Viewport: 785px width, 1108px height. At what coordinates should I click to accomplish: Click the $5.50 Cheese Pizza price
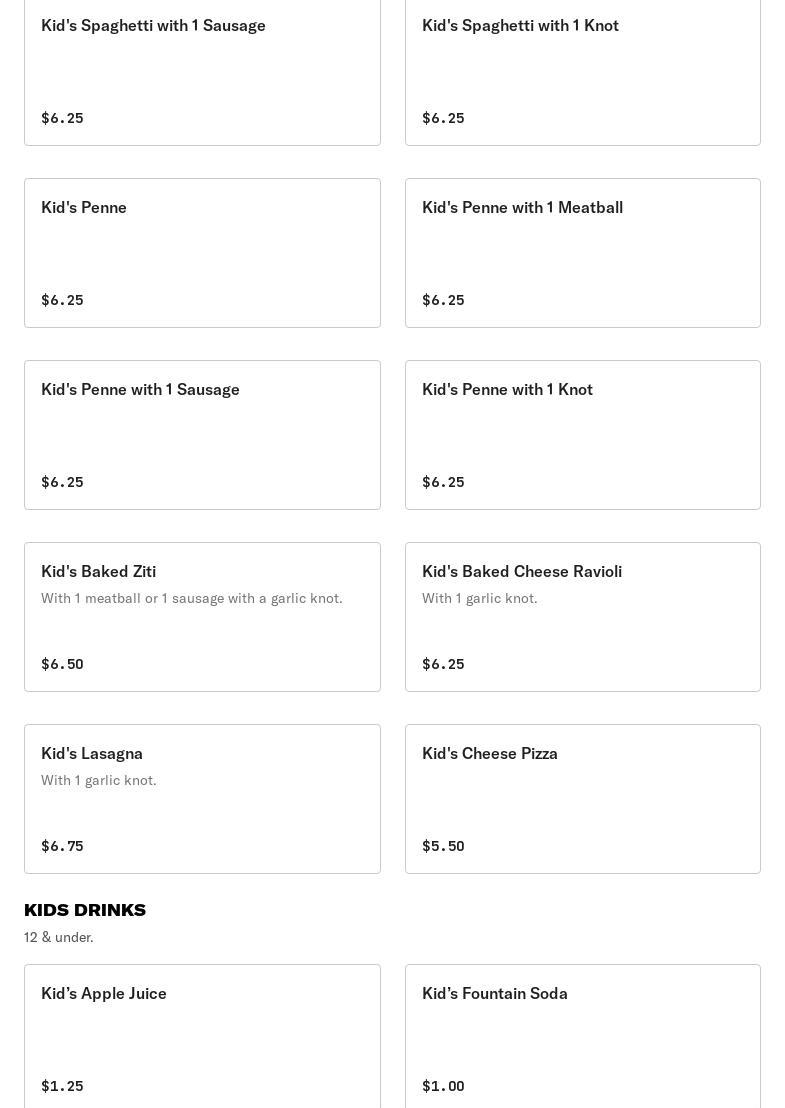coord(443,846)
